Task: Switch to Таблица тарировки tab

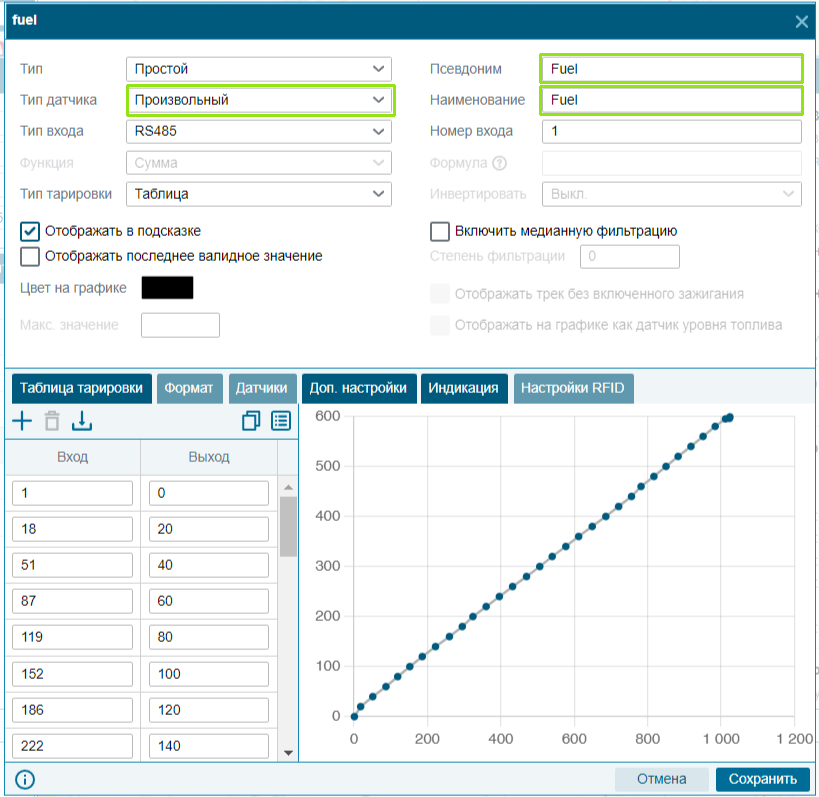Action: tap(81, 388)
